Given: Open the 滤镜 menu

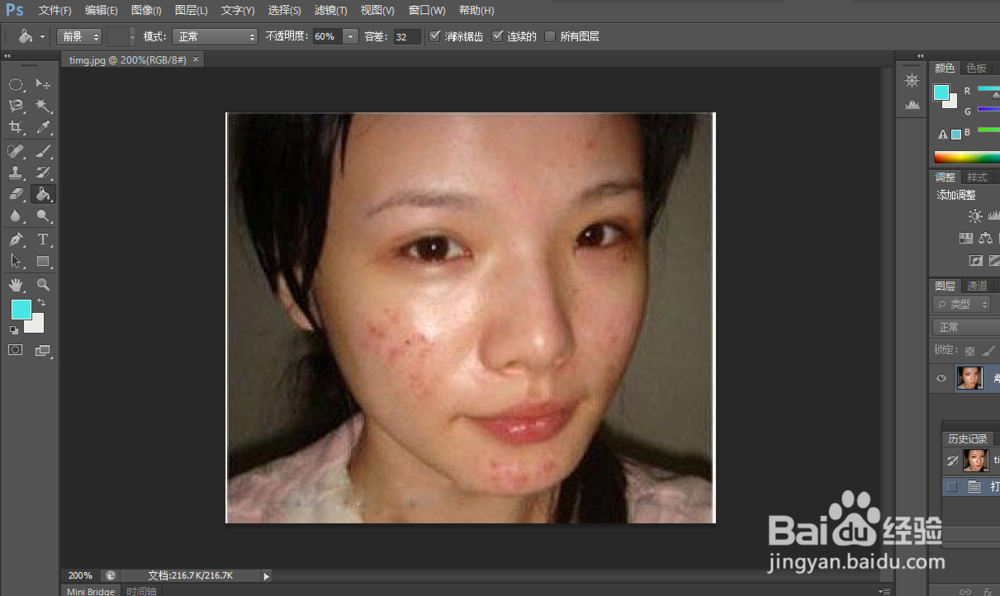Looking at the screenshot, I should [x=330, y=10].
